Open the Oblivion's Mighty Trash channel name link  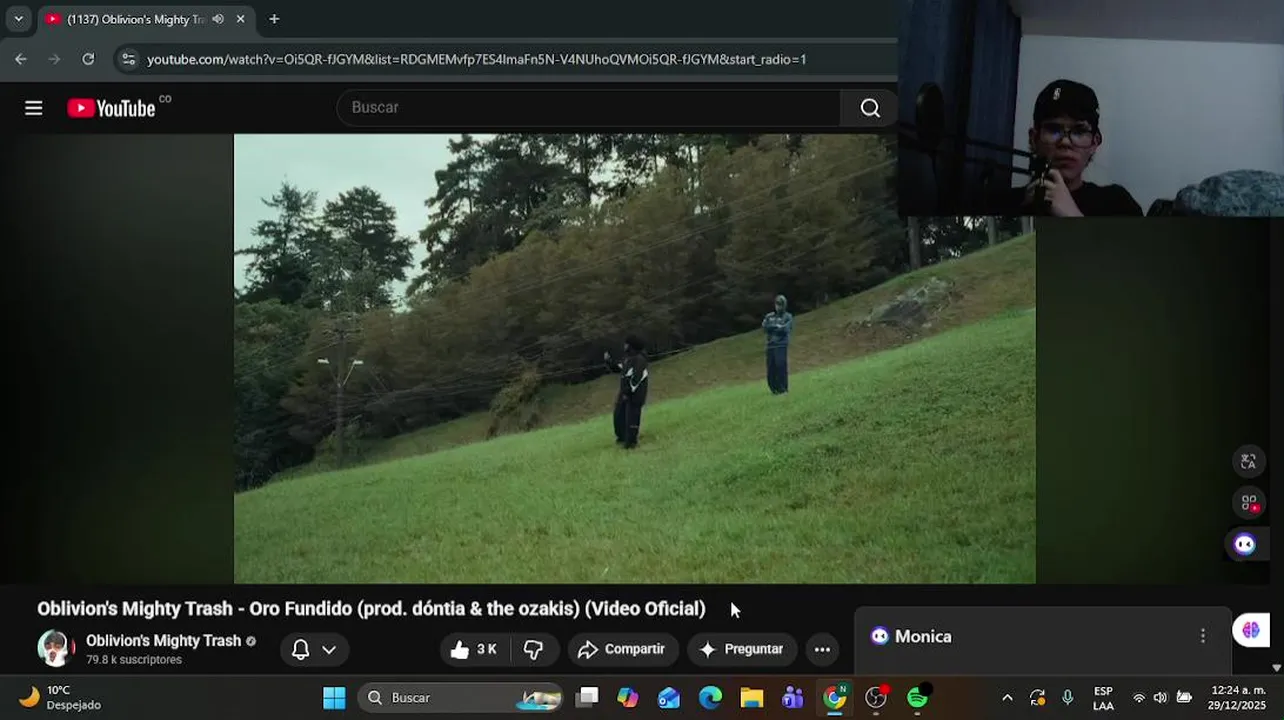[163, 641]
